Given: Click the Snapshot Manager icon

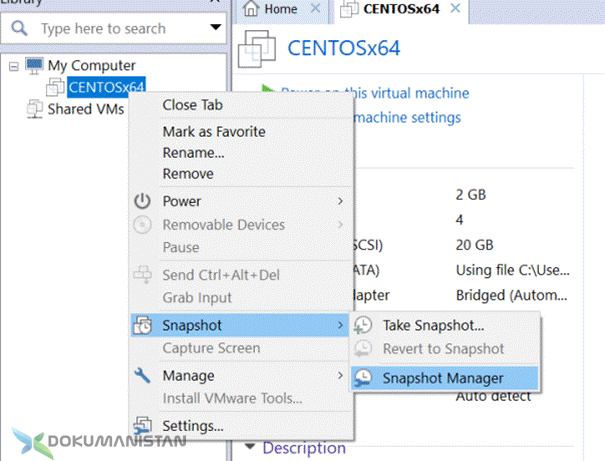Looking at the screenshot, I should (x=363, y=378).
